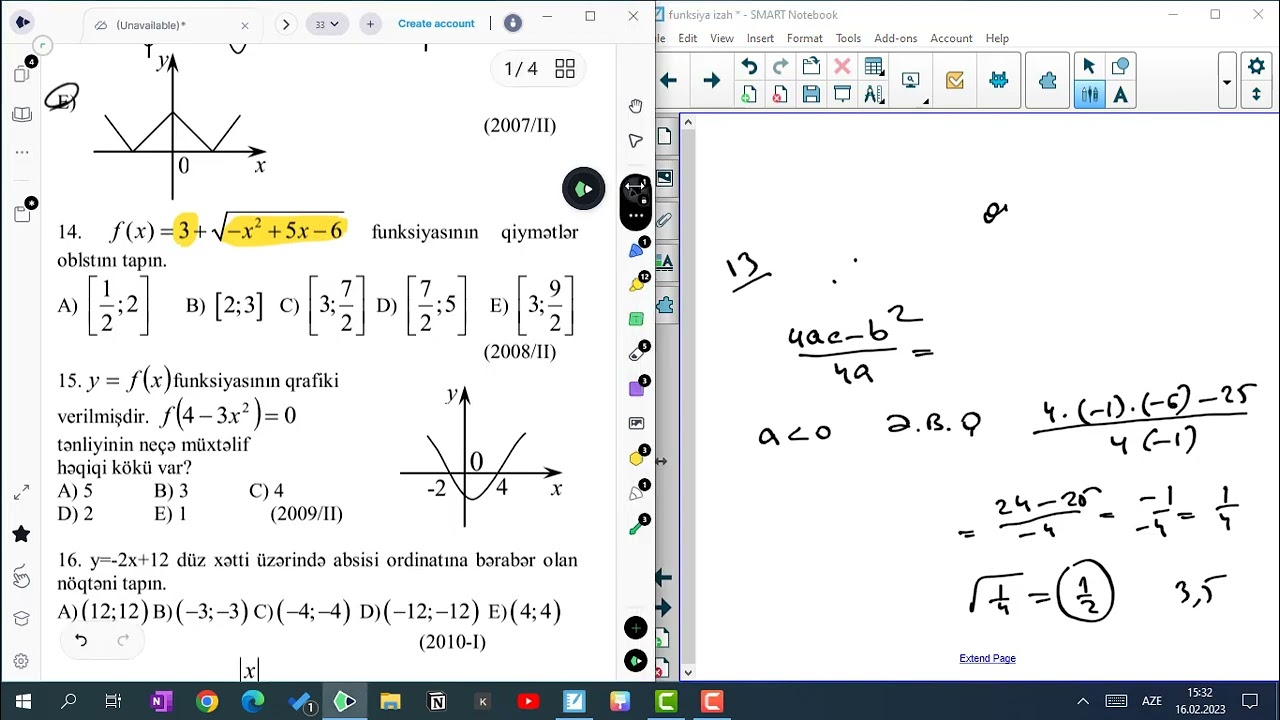Open the 33 zoom dropdown
The image size is (1280, 720).
point(327,24)
